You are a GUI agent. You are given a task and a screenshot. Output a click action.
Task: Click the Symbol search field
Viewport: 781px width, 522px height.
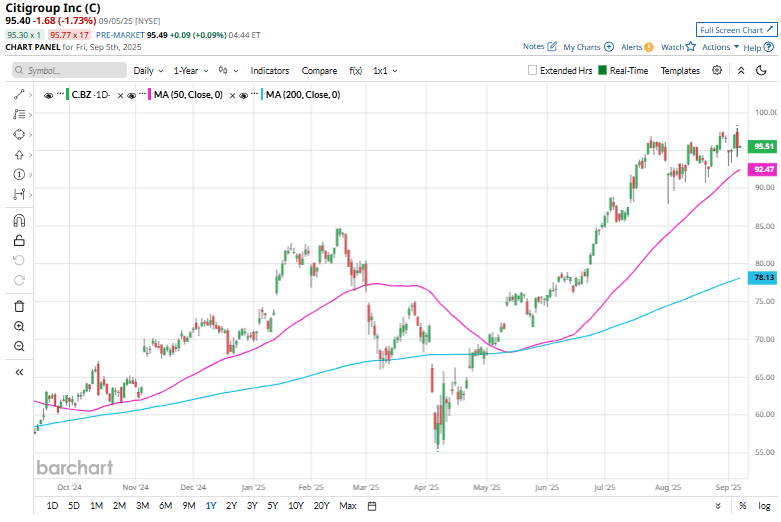click(x=68, y=71)
